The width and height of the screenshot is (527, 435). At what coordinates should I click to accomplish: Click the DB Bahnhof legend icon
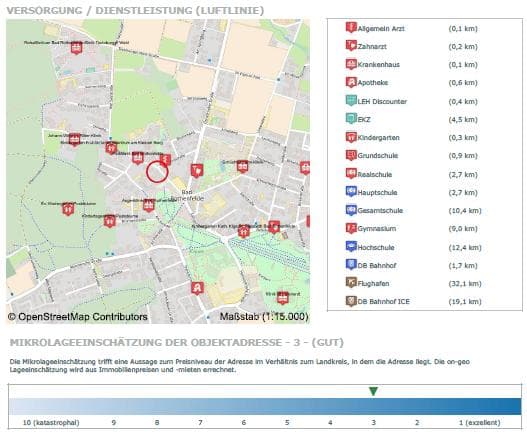(351, 265)
